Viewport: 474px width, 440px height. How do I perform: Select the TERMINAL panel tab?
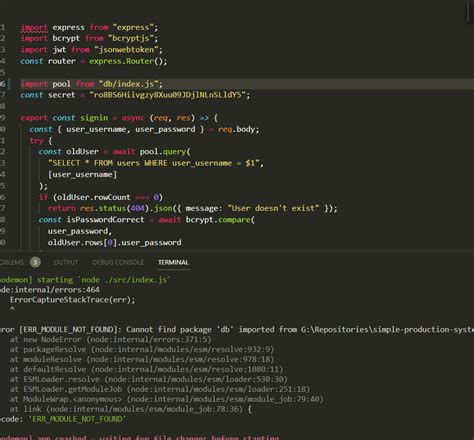173,262
